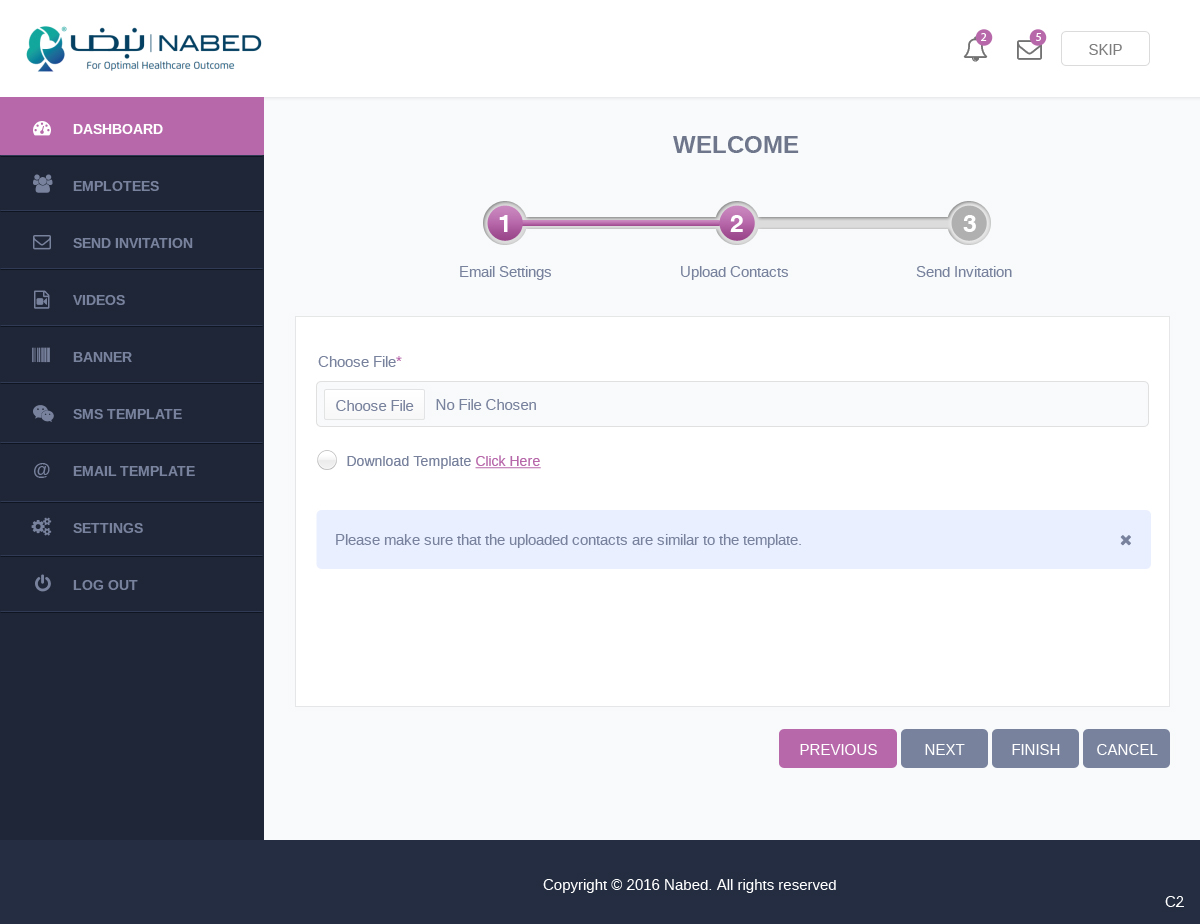Dismiss the template reminder alert

point(1126,540)
